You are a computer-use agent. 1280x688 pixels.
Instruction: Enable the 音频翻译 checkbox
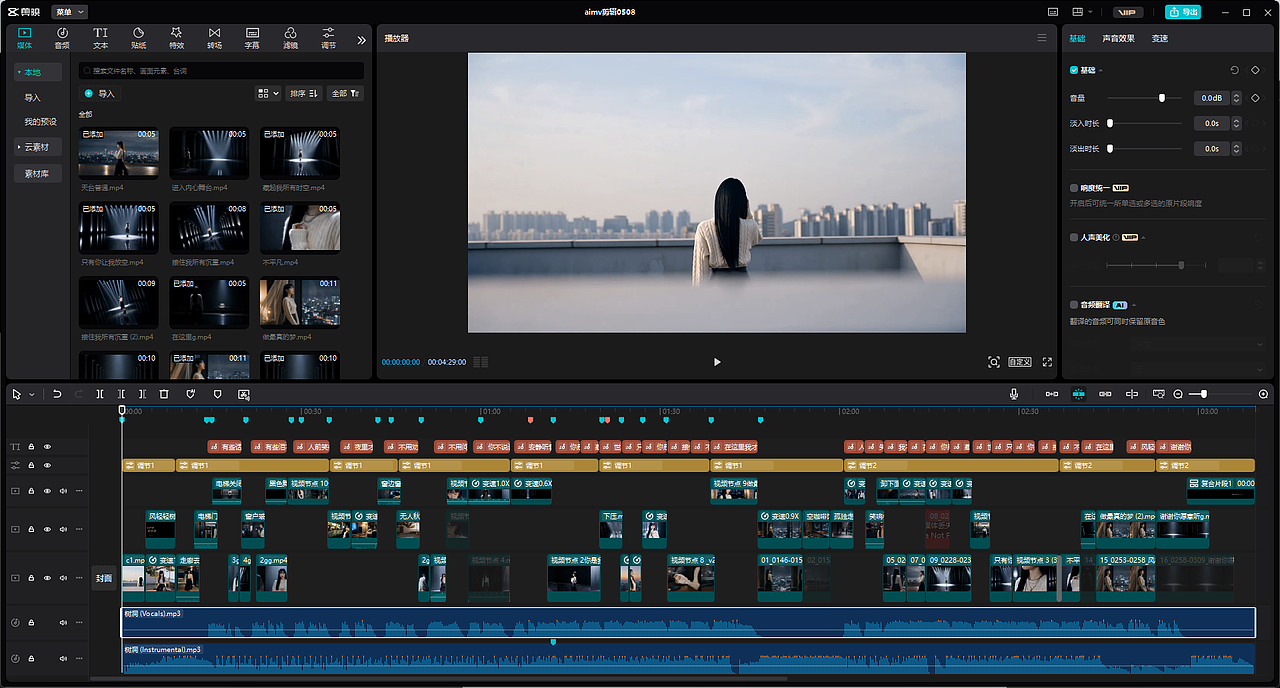1074,304
